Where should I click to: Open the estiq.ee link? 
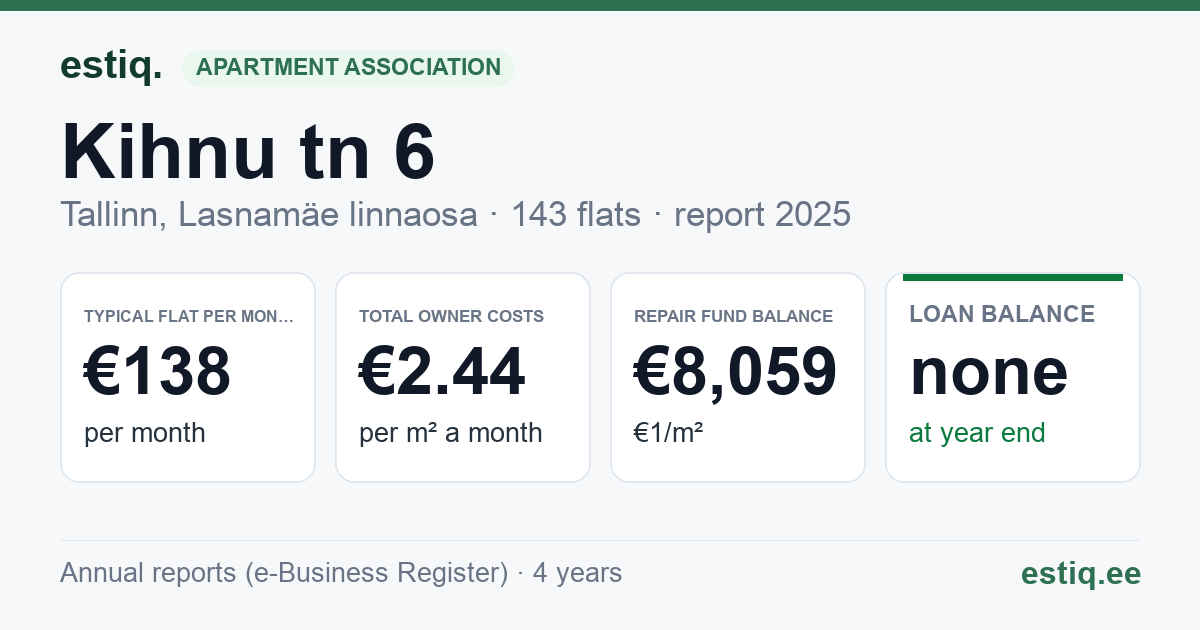1081,573
